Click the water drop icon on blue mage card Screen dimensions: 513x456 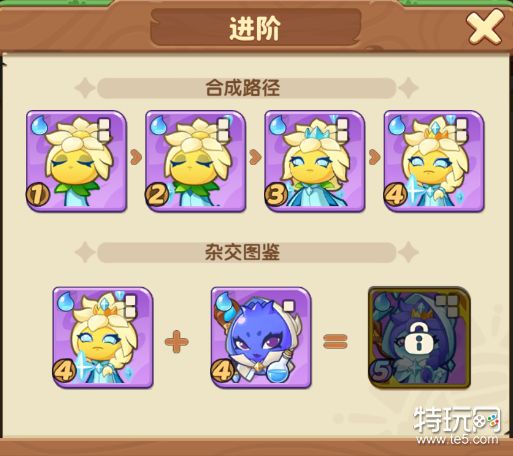[x=225, y=302]
